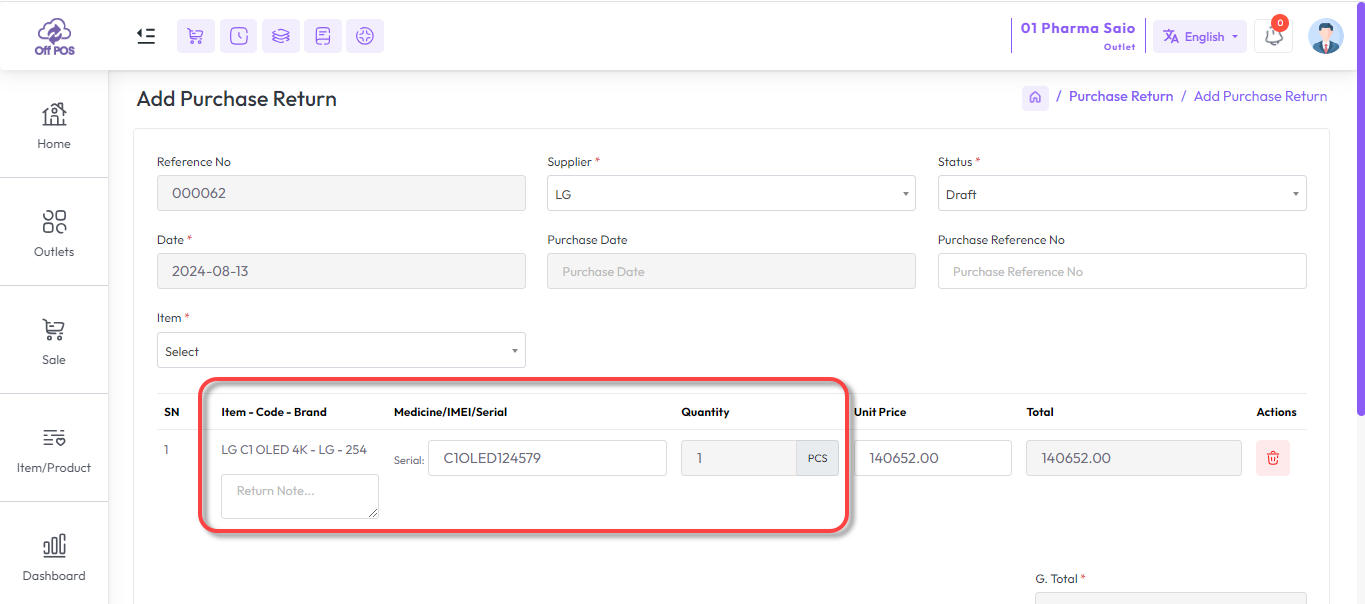
Task: Click the shopping cart icon in top toolbar
Action: click(x=196, y=36)
